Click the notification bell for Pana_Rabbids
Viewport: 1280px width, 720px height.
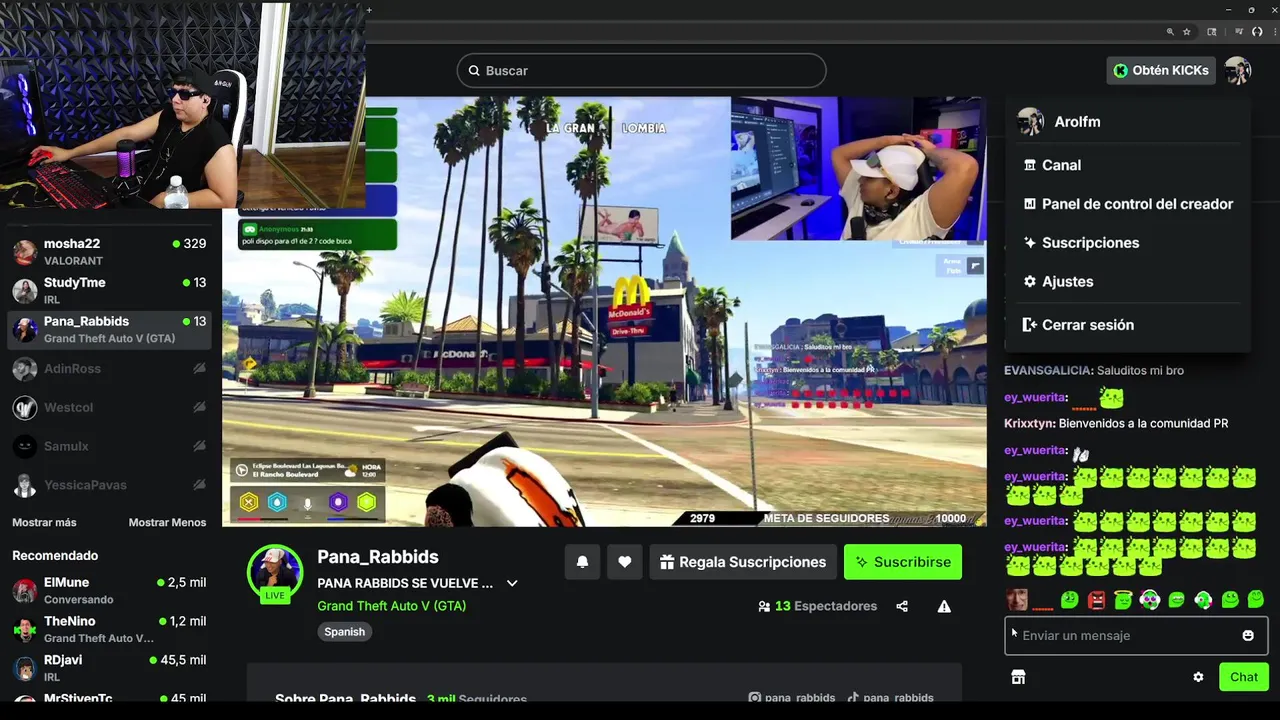pos(582,562)
